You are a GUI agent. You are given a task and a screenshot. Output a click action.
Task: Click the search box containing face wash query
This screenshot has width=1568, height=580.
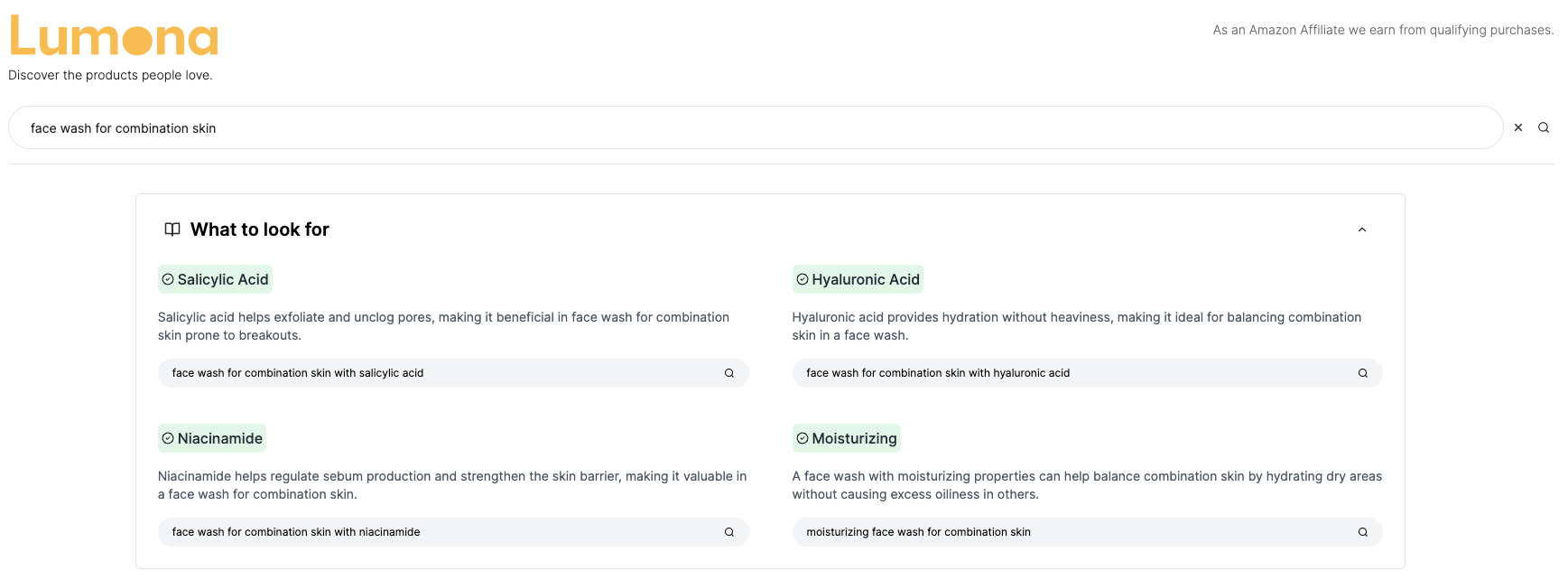(755, 127)
